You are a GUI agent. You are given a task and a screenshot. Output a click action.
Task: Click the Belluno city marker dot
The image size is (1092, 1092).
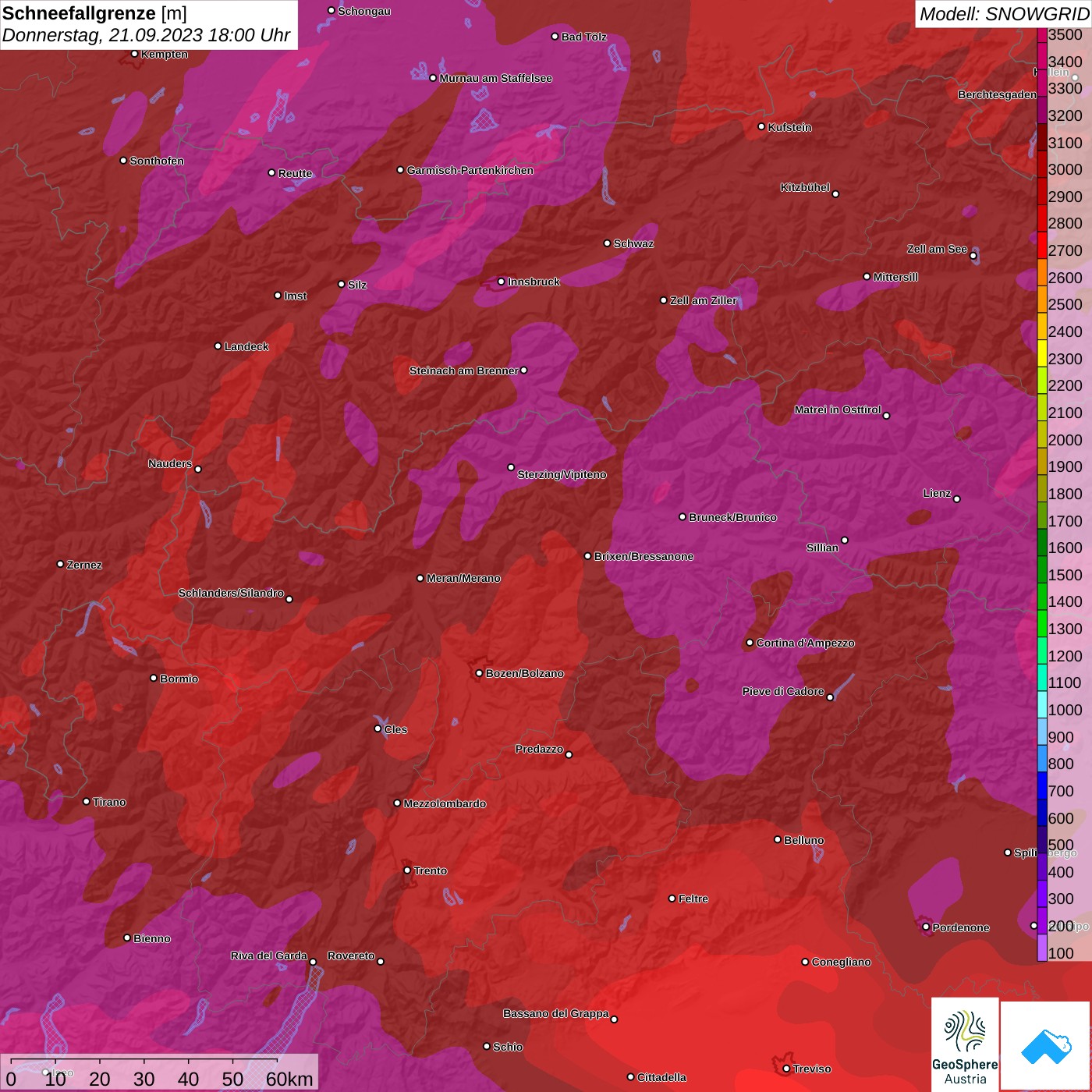coord(778,839)
